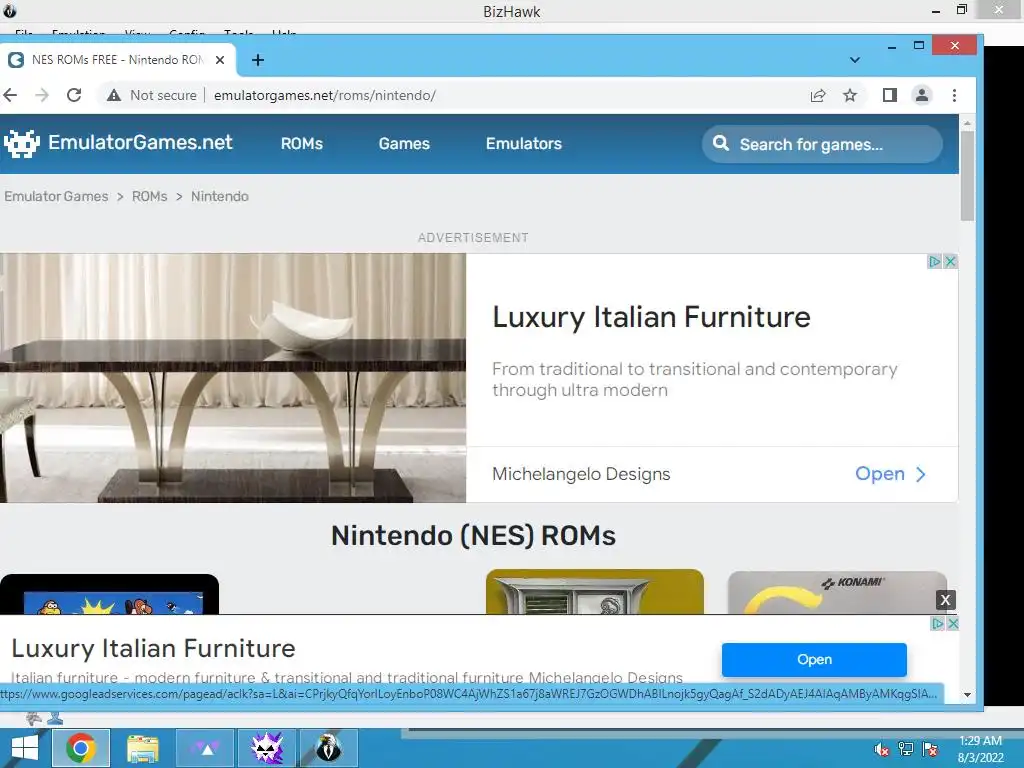The width and height of the screenshot is (1024, 768).
Task: Click the blue Open button in bottom banner
Action: (x=814, y=660)
